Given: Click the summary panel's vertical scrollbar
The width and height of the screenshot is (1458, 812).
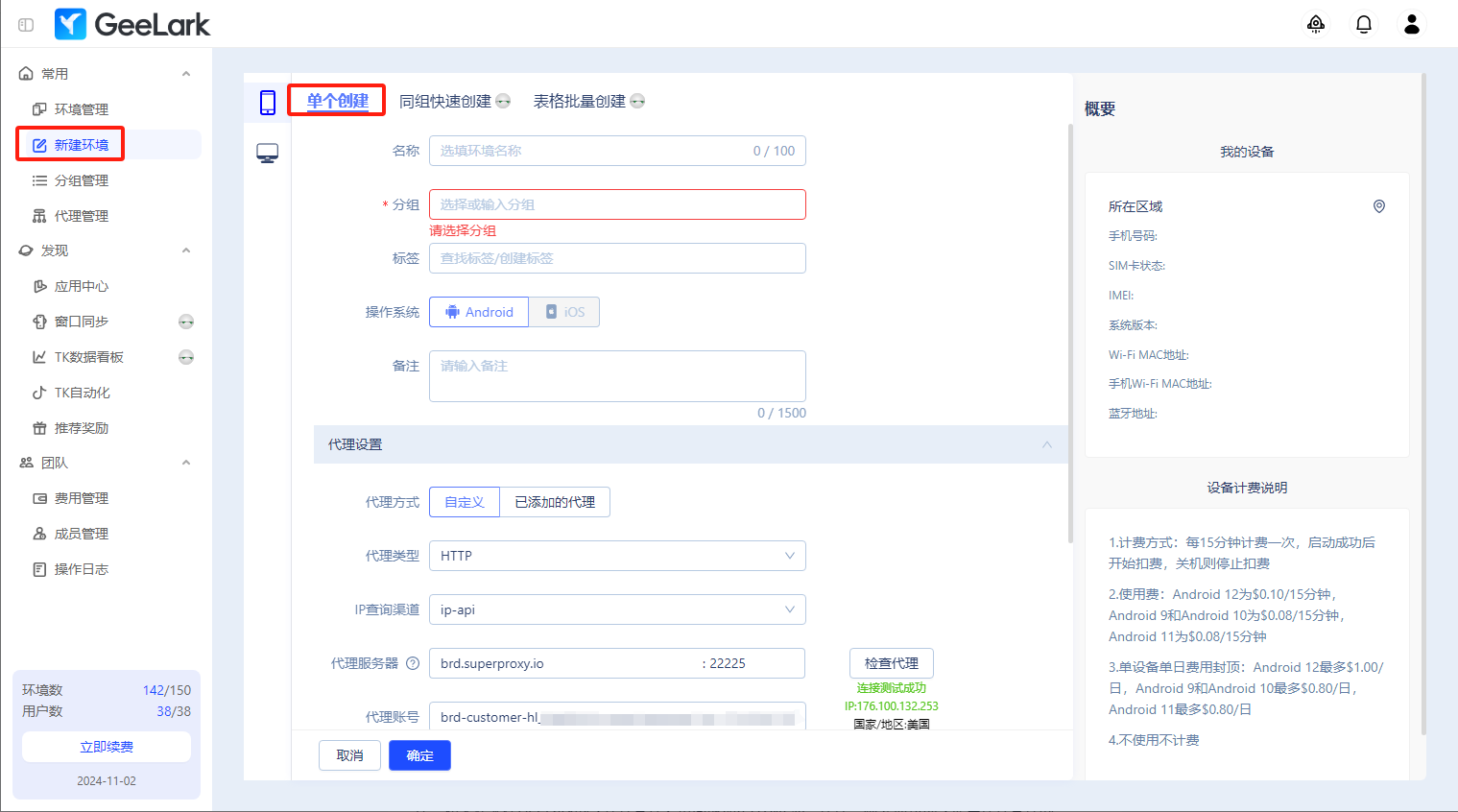Looking at the screenshot, I should [x=1423, y=405].
